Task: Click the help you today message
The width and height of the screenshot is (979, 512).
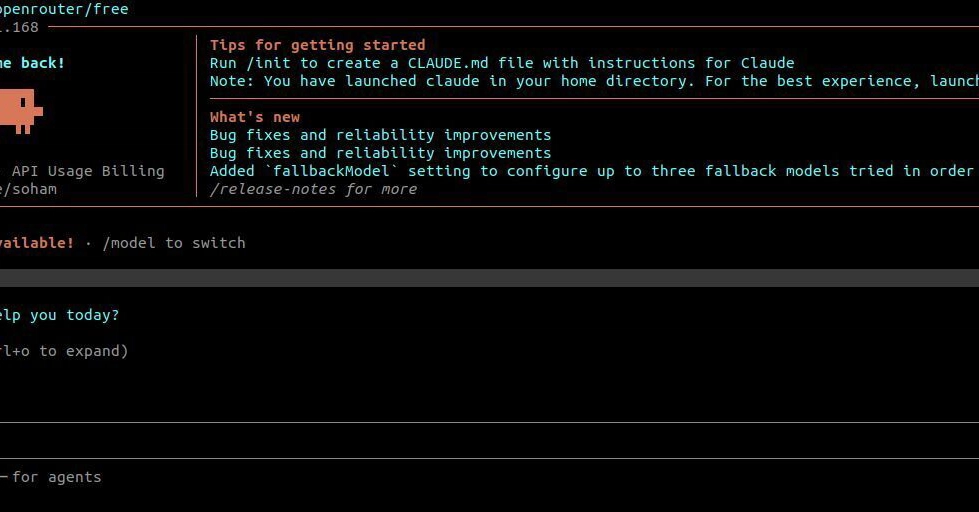Action: click(59, 315)
